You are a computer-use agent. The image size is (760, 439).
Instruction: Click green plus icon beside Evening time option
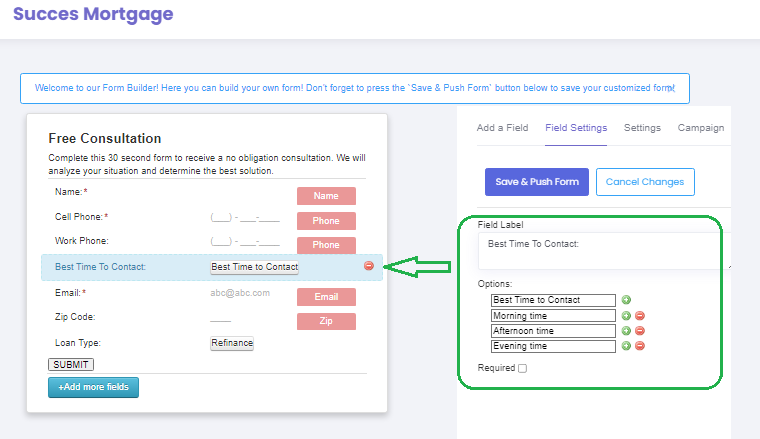[626, 346]
